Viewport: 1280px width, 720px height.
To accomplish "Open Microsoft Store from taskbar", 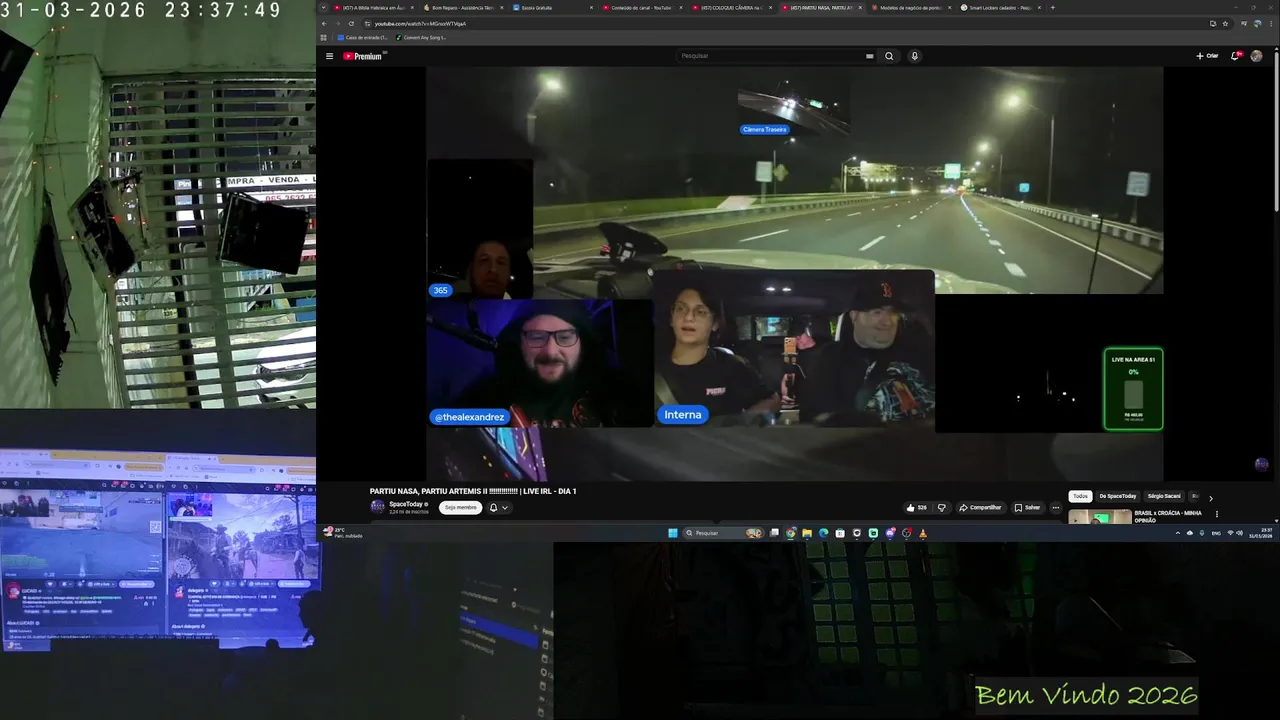I will click(840, 533).
